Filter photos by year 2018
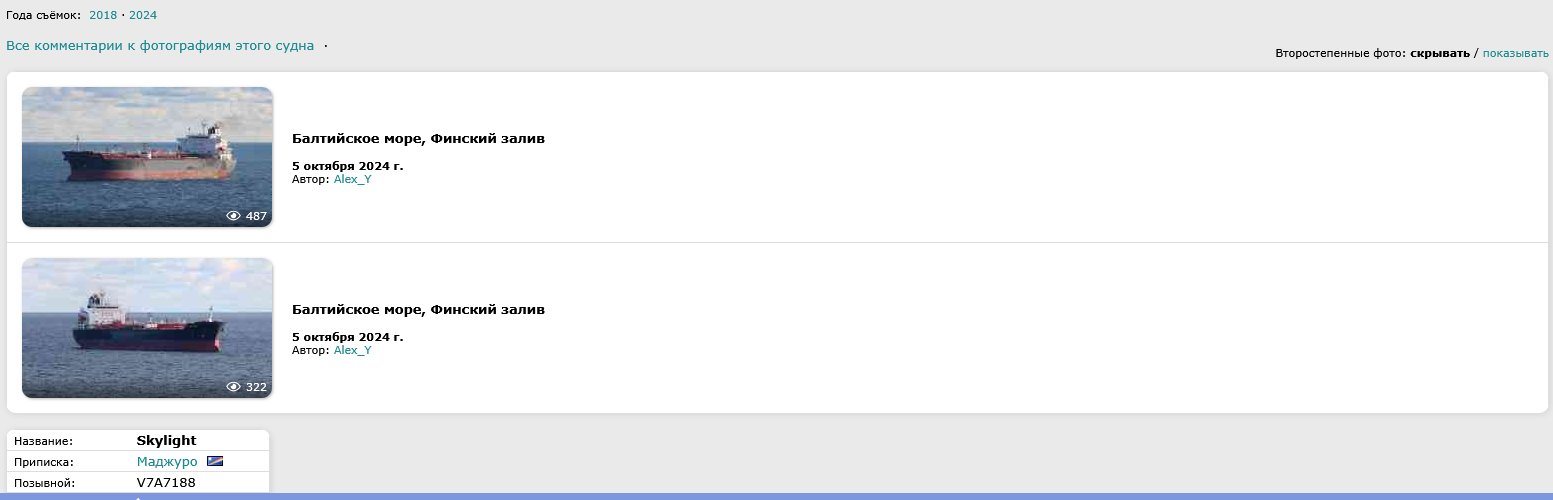This screenshot has width=1553, height=500. coord(103,15)
